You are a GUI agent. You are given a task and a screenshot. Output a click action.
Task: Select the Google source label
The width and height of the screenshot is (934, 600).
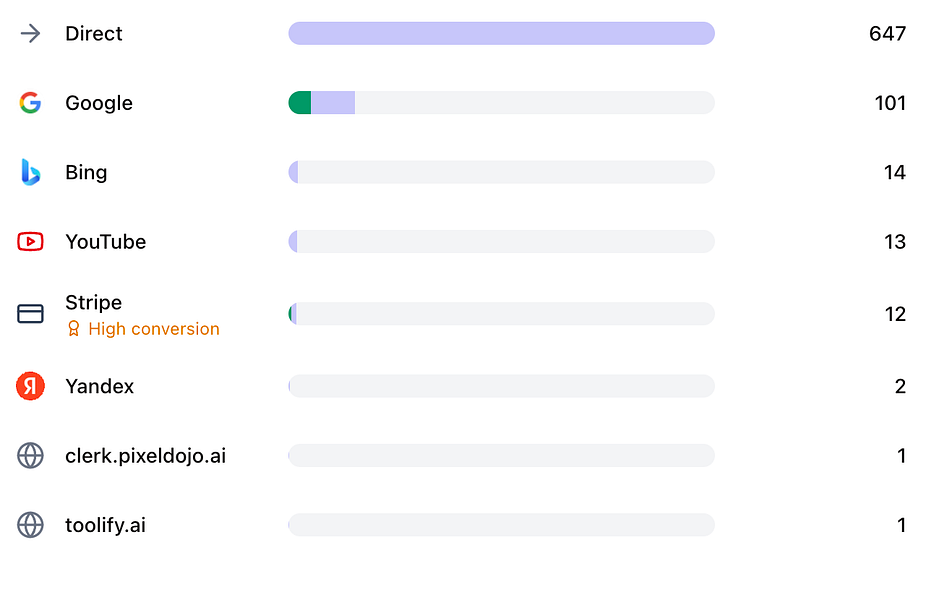pyautogui.click(x=99, y=103)
